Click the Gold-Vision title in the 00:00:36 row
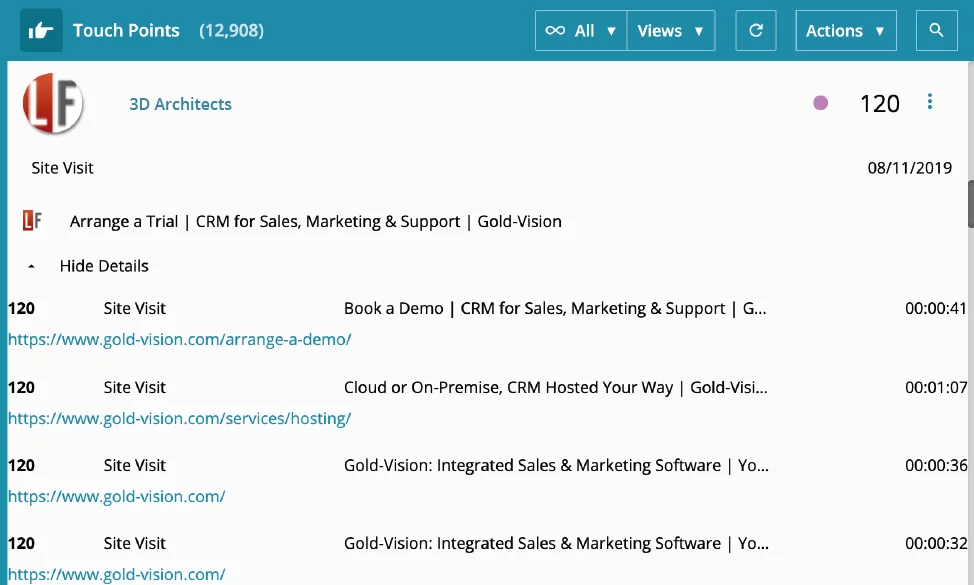This screenshot has height=585, width=974. pos(557,466)
